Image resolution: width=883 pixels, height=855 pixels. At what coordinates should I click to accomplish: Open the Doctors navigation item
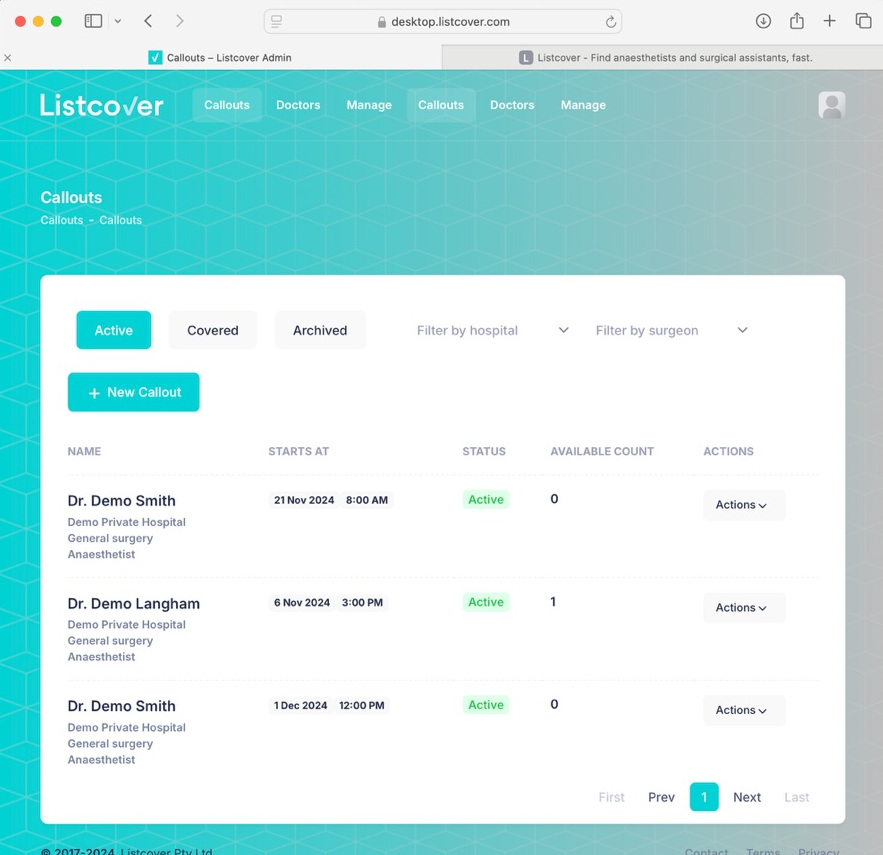click(297, 105)
